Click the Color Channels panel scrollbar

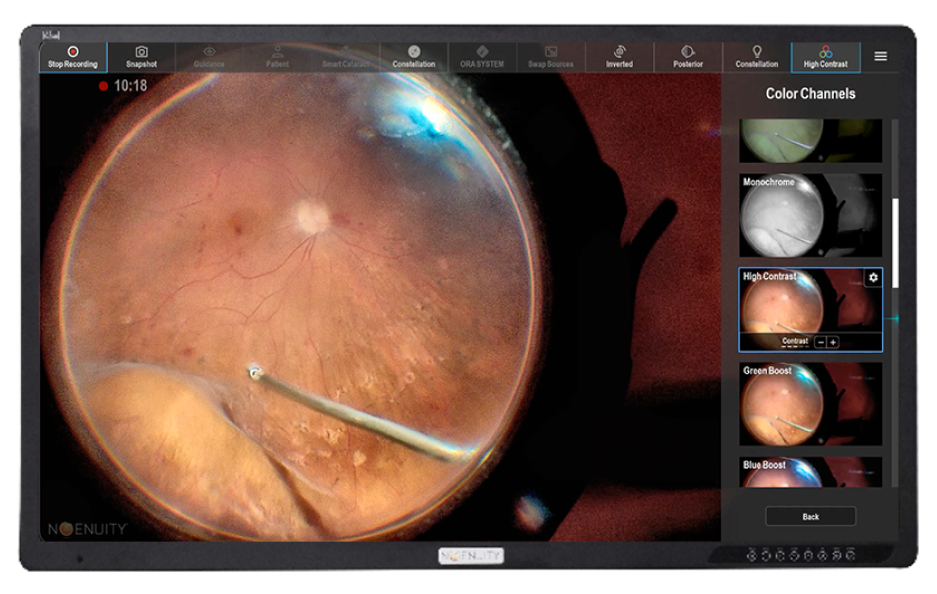coord(895,242)
